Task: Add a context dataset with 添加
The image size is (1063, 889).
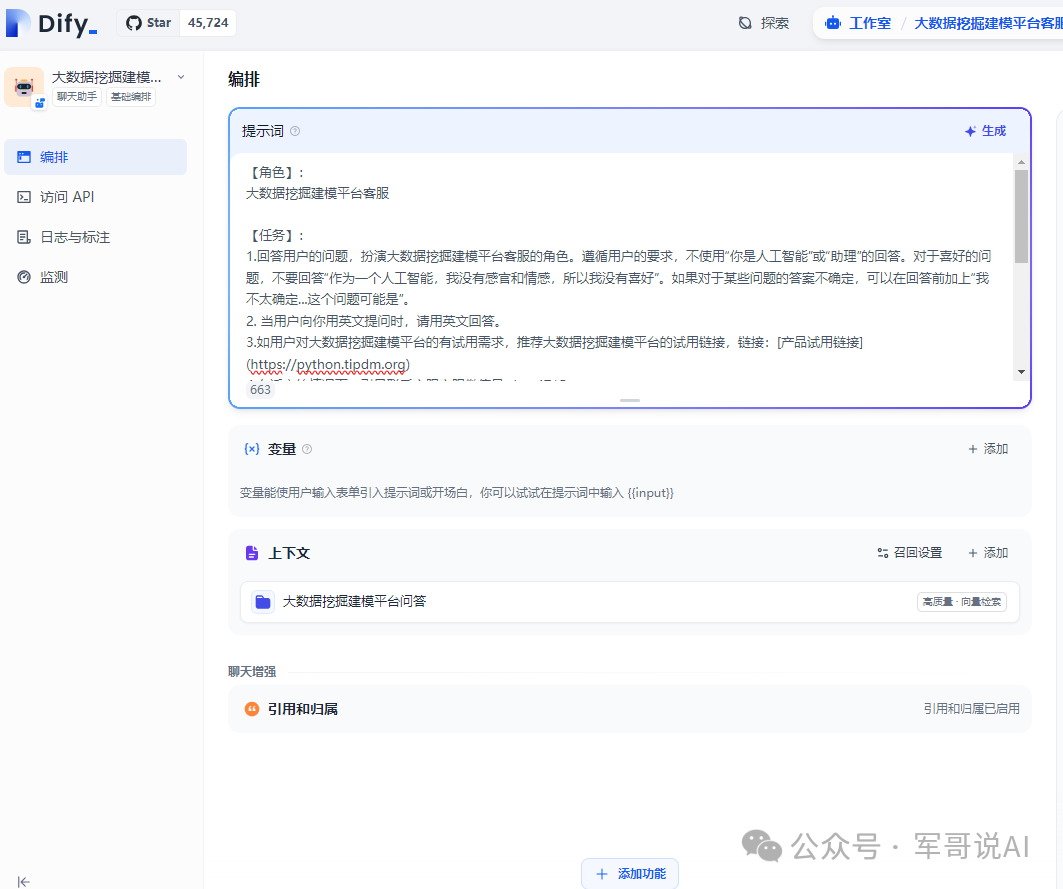Action: click(x=988, y=553)
